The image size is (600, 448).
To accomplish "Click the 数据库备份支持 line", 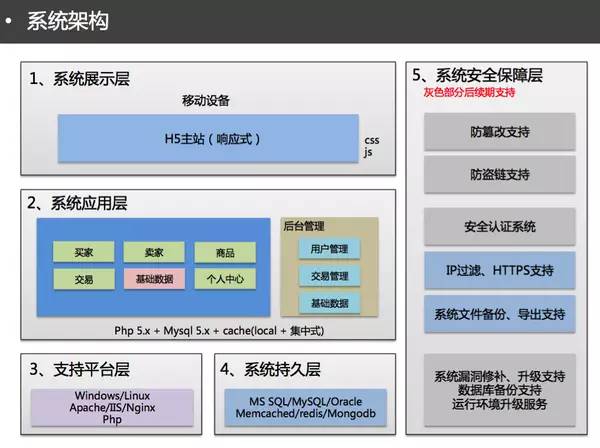I will point(499,390).
